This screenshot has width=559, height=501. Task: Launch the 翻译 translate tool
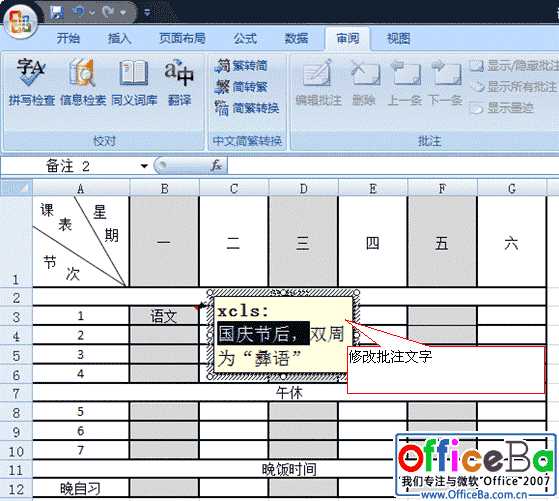pyautogui.click(x=179, y=83)
